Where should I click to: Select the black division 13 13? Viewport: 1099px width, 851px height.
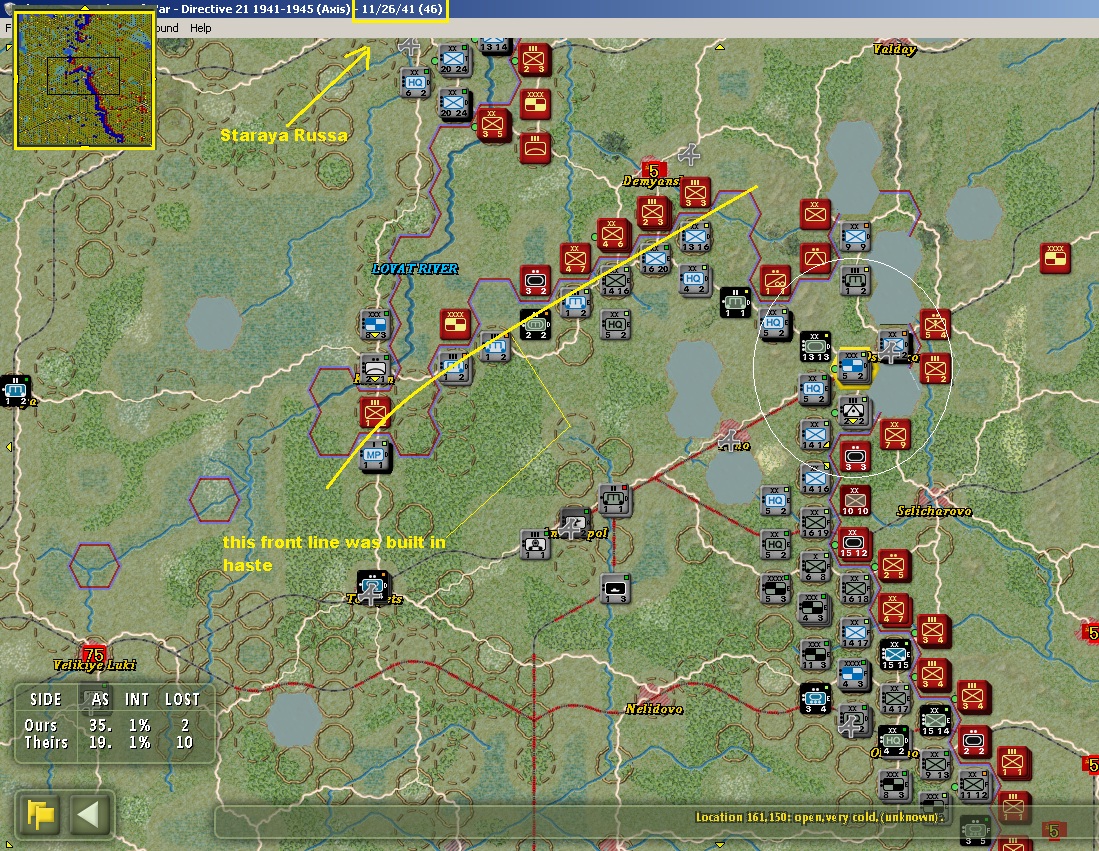815,348
